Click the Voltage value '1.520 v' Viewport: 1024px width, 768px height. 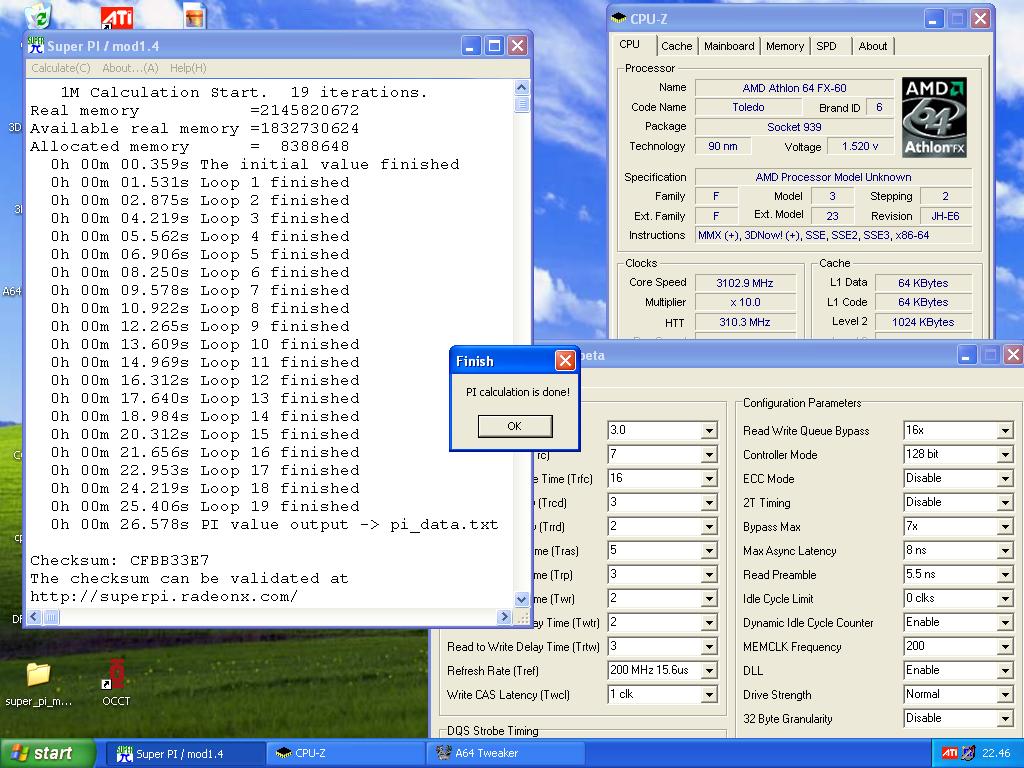pos(859,146)
